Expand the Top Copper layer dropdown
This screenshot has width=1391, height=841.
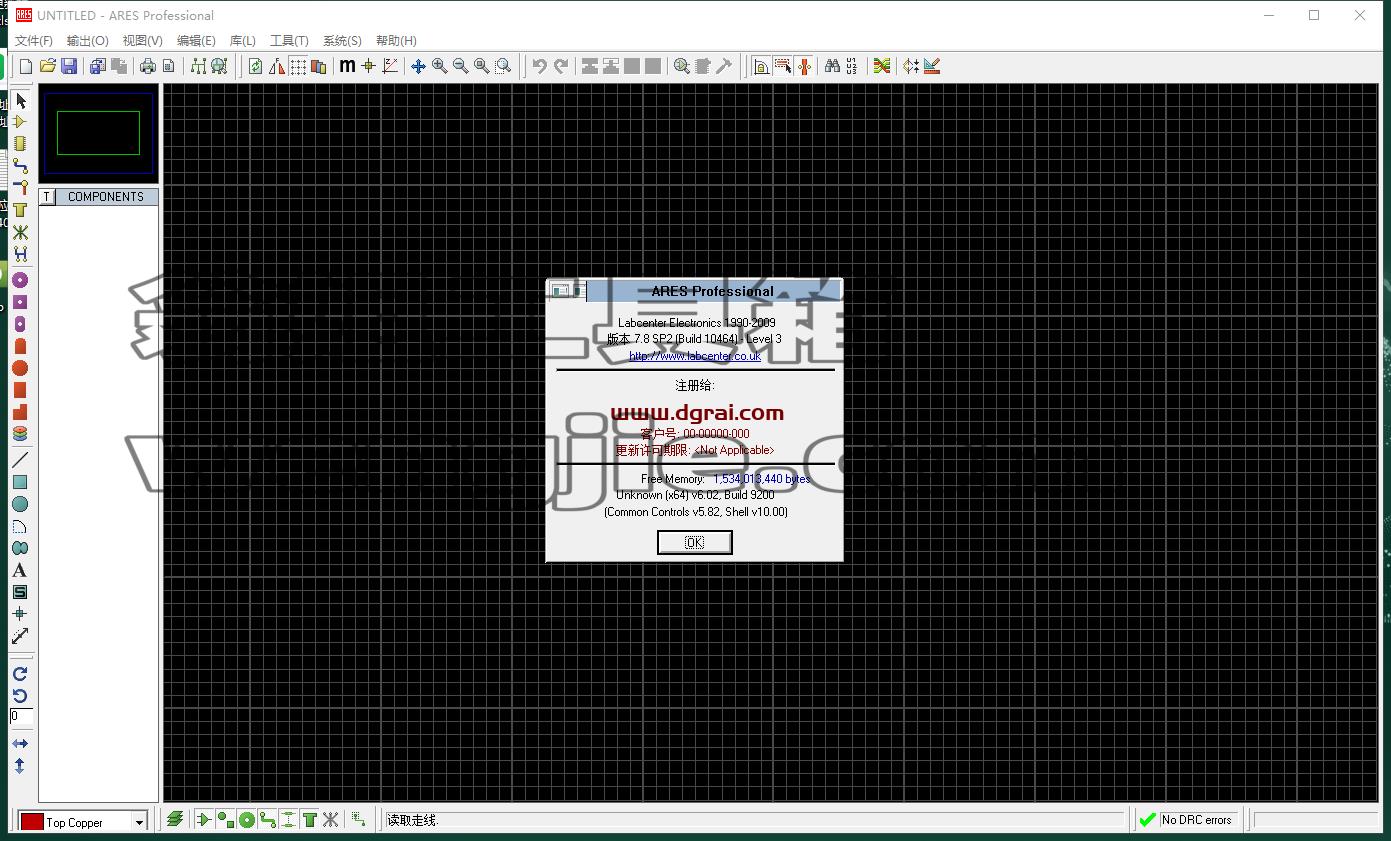(139, 822)
